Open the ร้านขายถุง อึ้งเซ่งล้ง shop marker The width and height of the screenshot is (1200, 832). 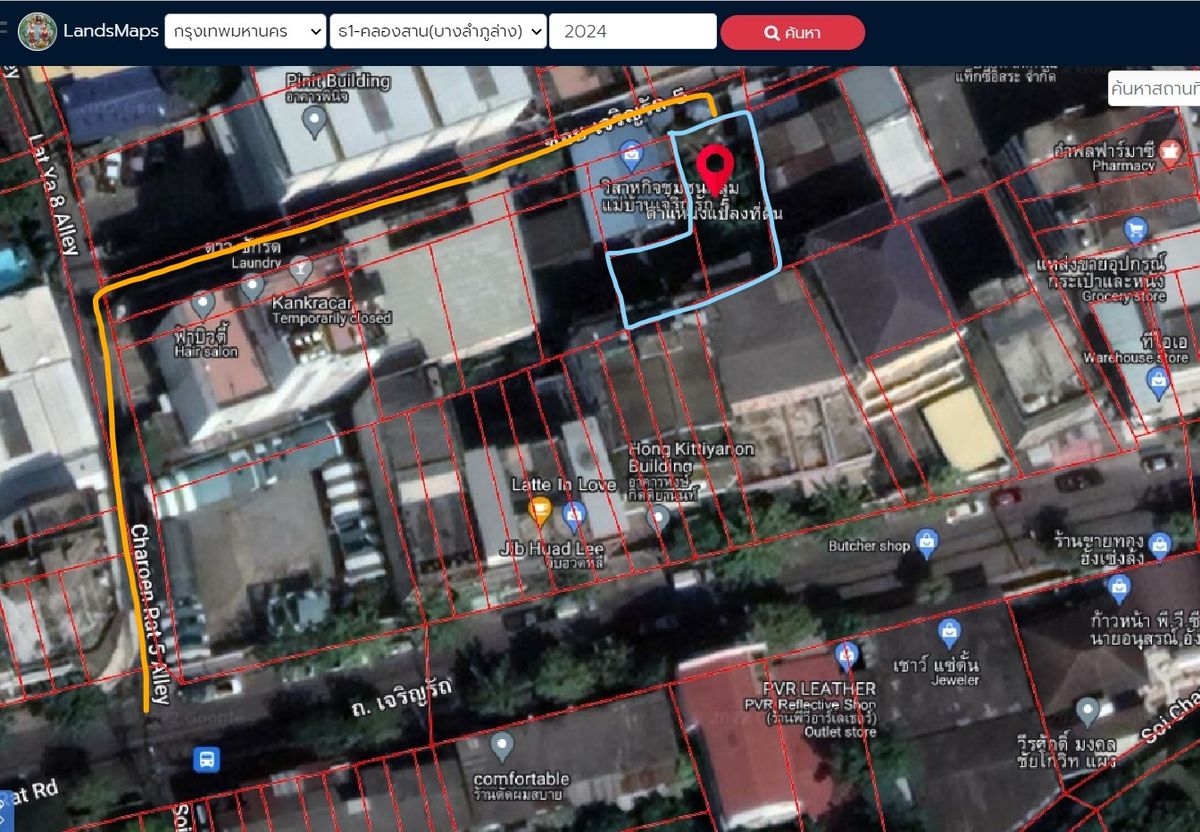(x=1159, y=545)
